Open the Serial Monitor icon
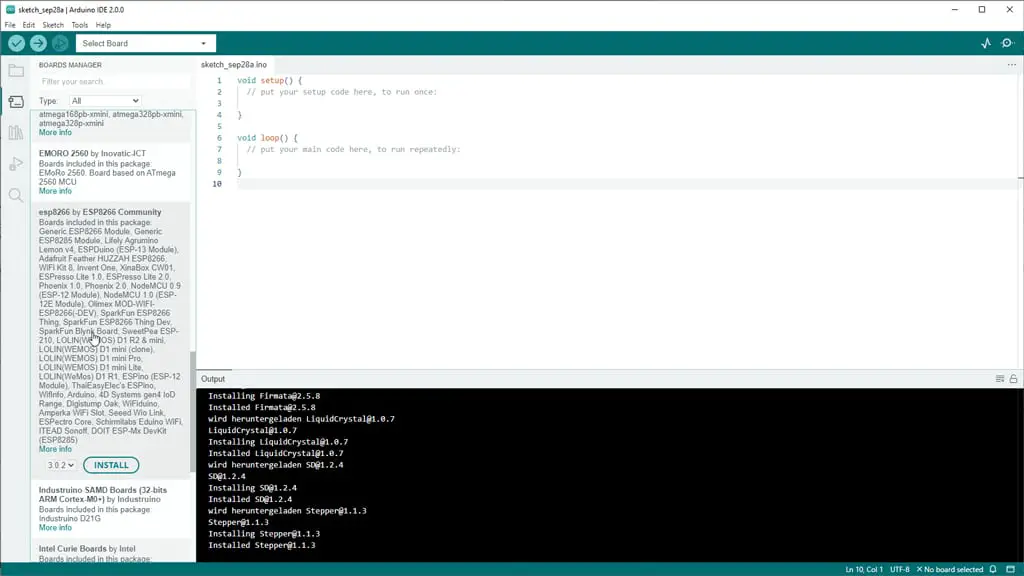Image resolution: width=1024 pixels, height=576 pixels. (x=1007, y=43)
